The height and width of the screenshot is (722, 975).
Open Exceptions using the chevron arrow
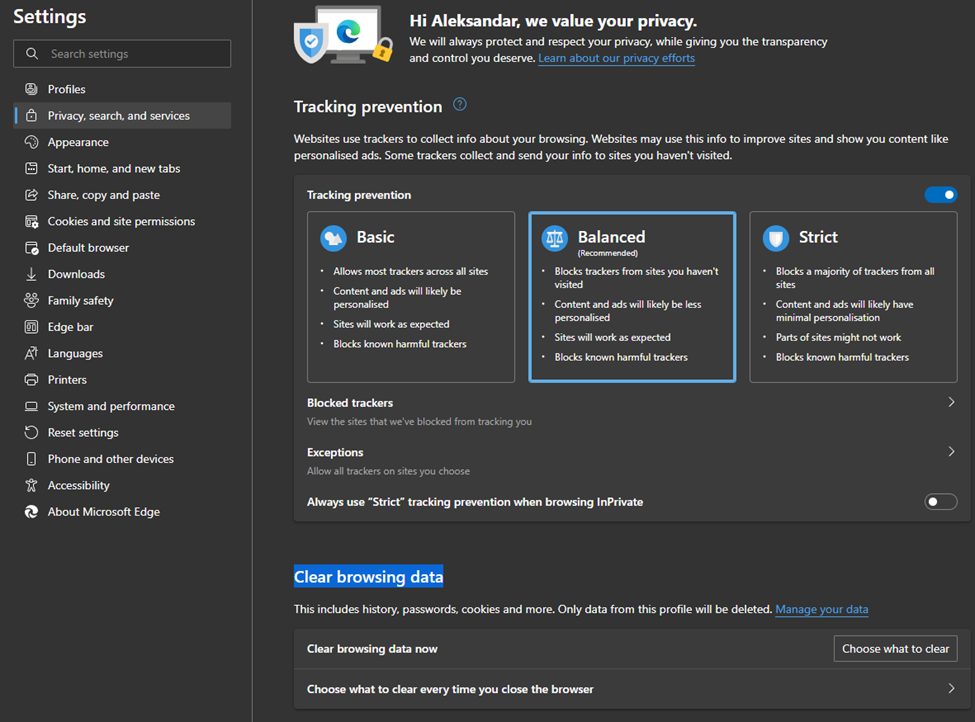point(951,451)
